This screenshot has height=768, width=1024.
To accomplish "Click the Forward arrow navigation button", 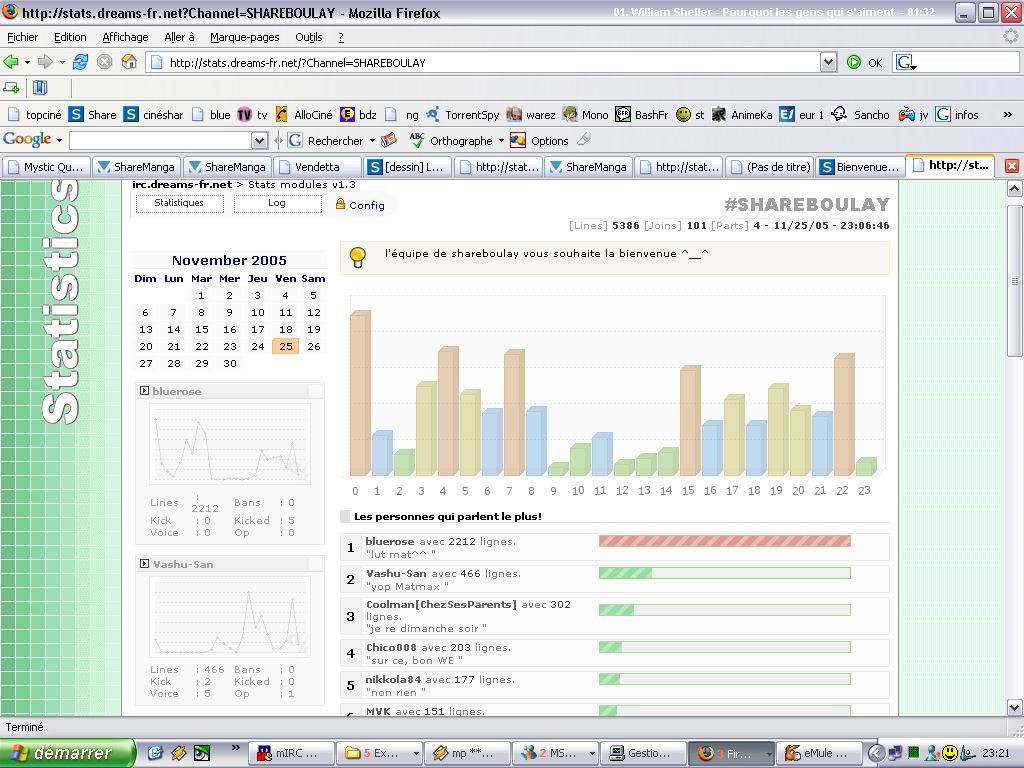I will click(x=45, y=62).
